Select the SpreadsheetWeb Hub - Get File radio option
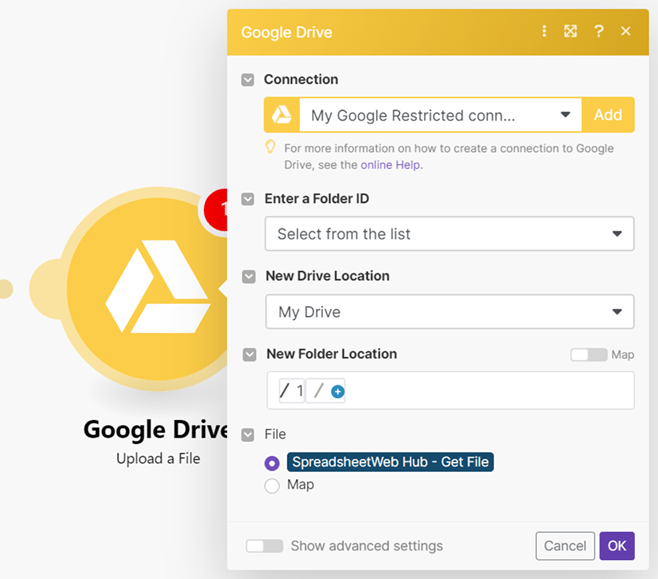 272,463
